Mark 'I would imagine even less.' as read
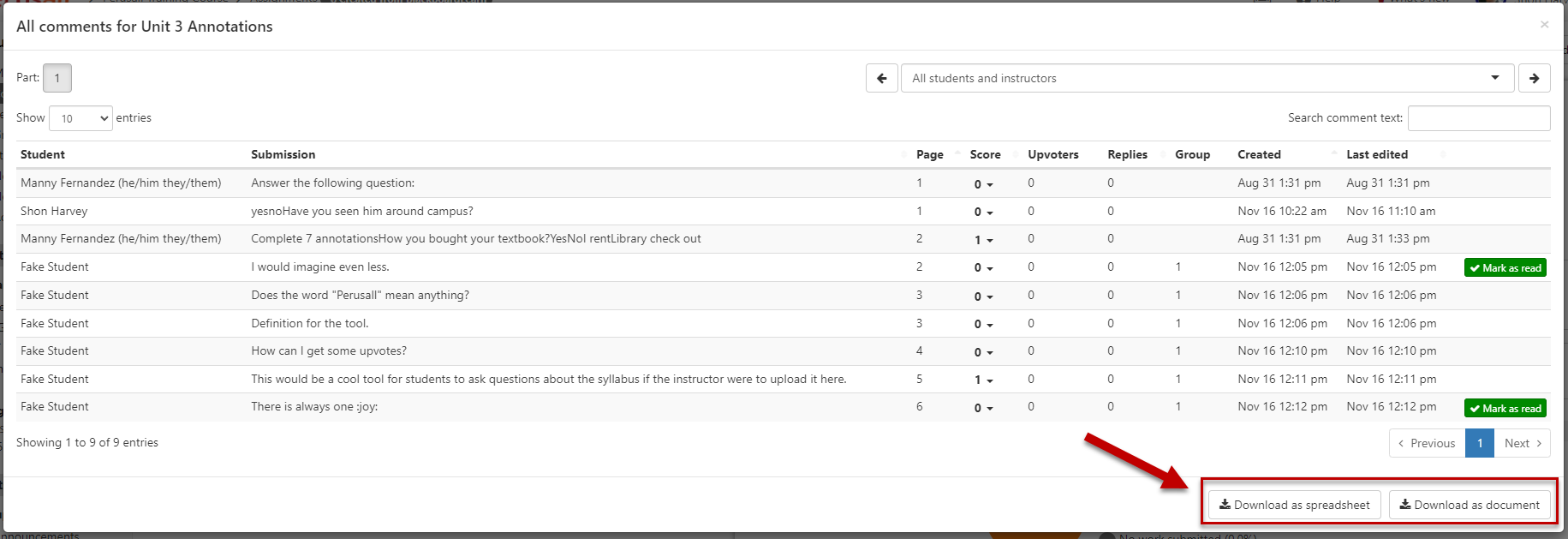 click(1505, 268)
